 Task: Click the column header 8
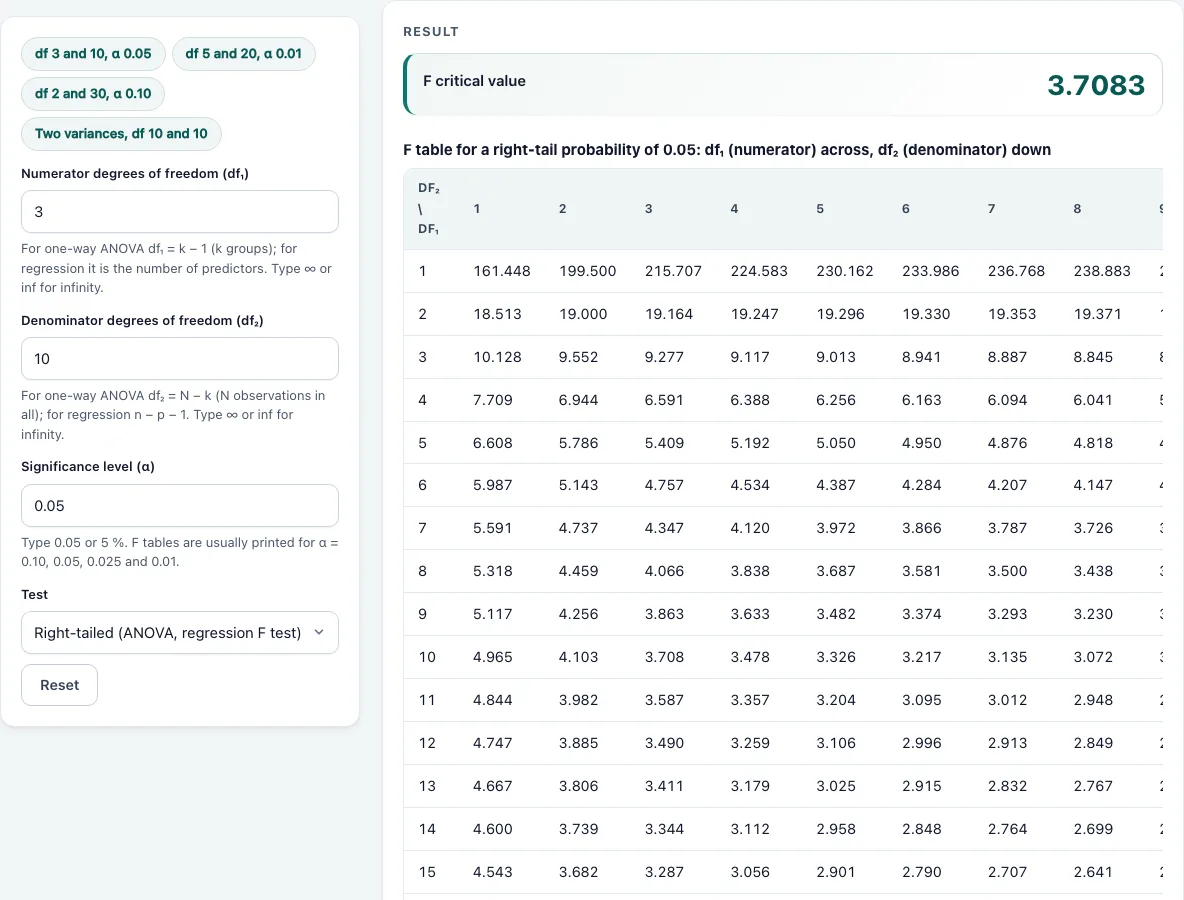pos(1078,208)
